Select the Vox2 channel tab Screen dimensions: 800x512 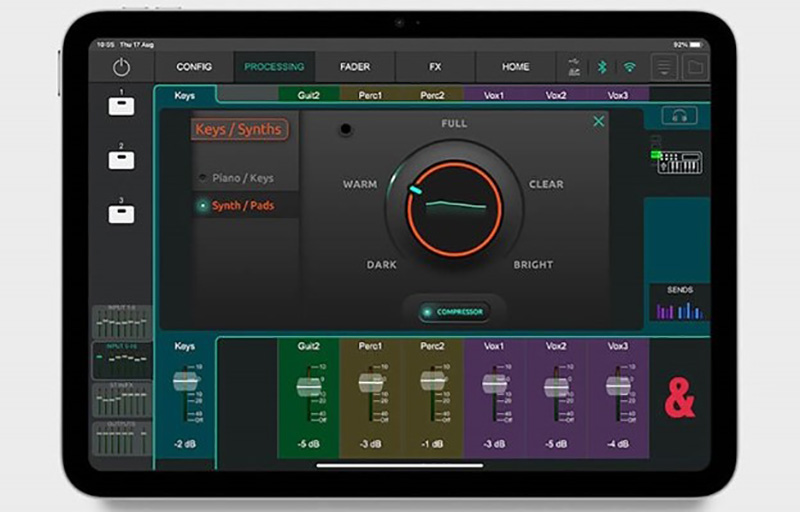pos(556,95)
